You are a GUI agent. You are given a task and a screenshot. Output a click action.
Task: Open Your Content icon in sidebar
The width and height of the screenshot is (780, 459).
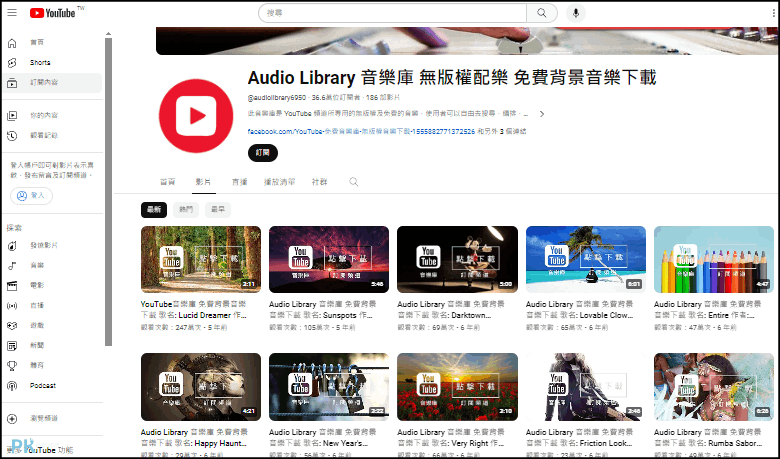click(x=12, y=116)
